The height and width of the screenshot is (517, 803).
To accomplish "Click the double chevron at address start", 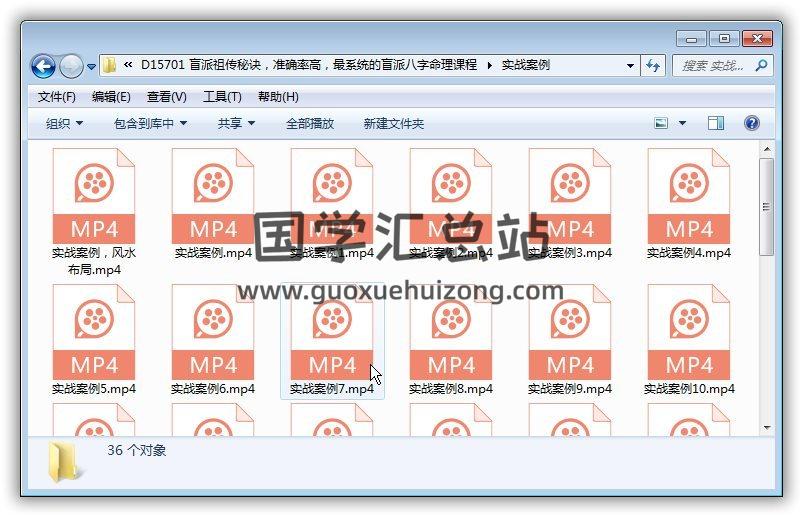I will 128,65.
